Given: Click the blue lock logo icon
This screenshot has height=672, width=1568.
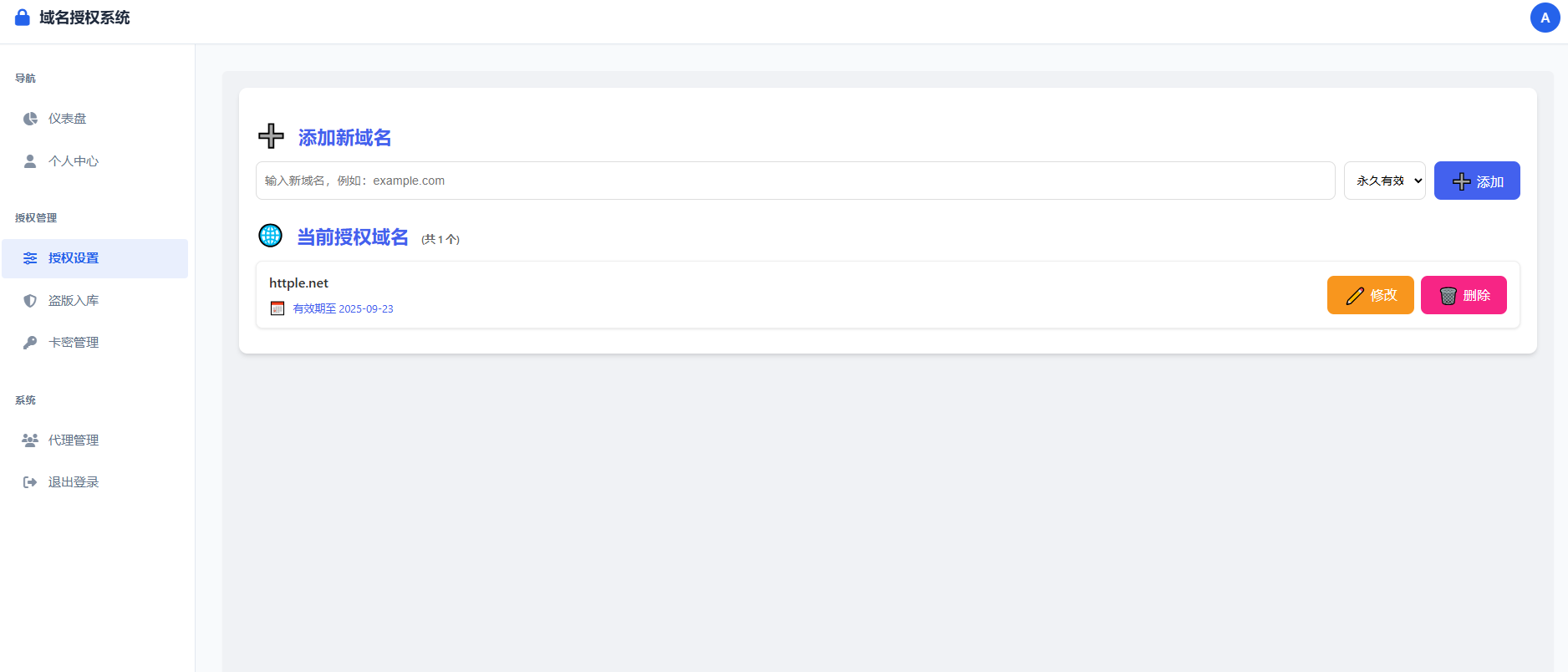Looking at the screenshot, I should click(x=23, y=18).
